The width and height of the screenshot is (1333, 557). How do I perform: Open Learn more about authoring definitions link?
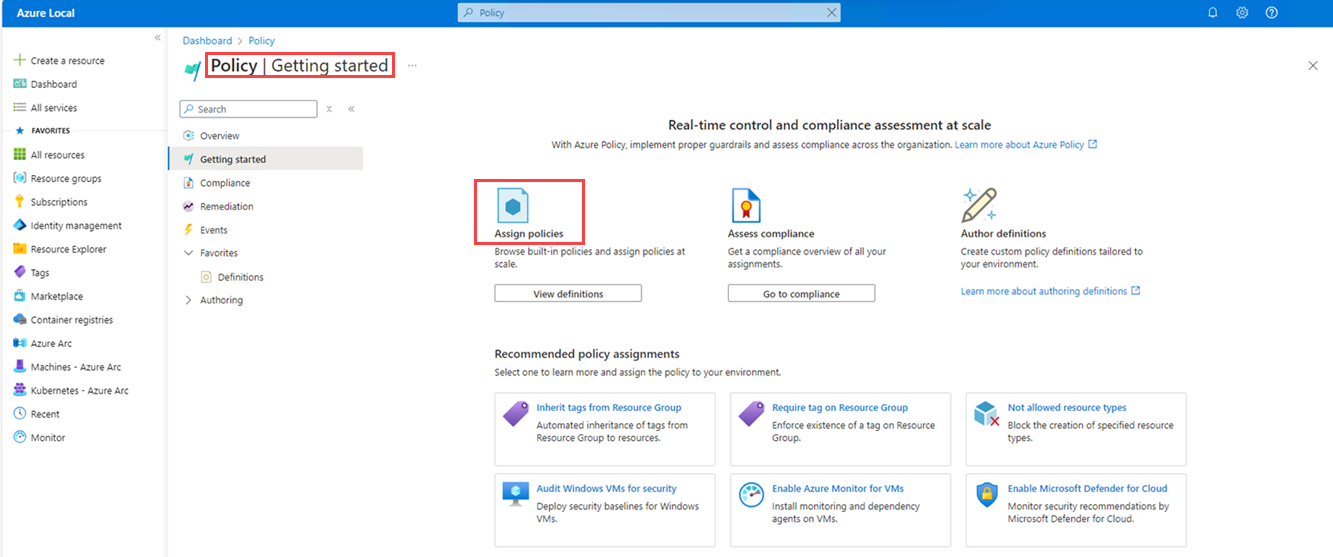tap(1044, 291)
